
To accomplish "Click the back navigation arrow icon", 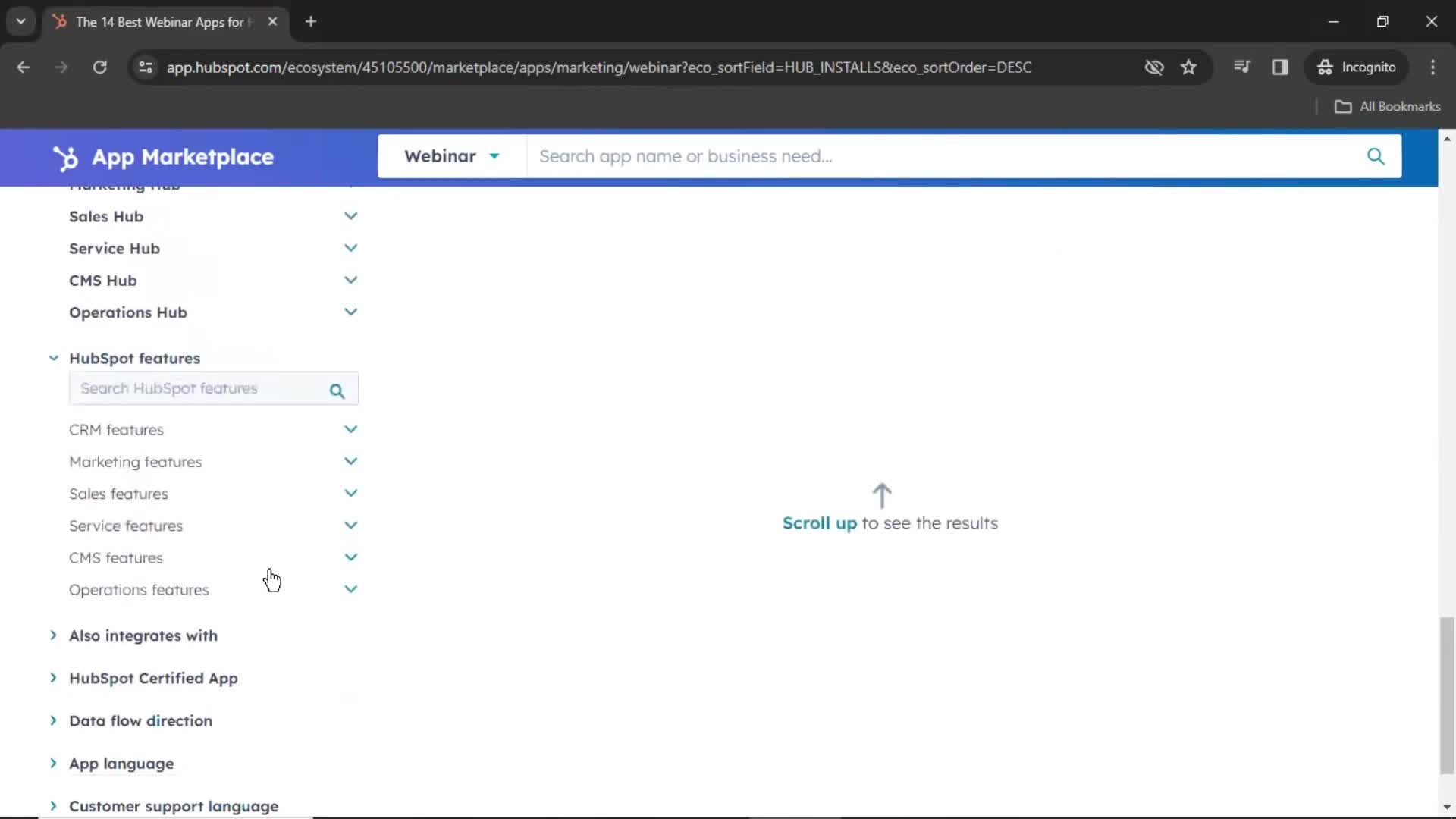I will click(24, 67).
